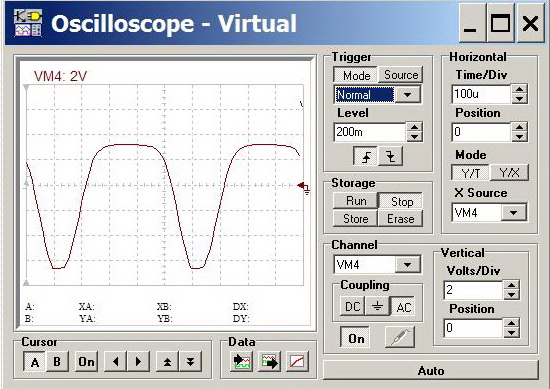Click the Auto button
This screenshot has width=550, height=389.
click(x=431, y=370)
